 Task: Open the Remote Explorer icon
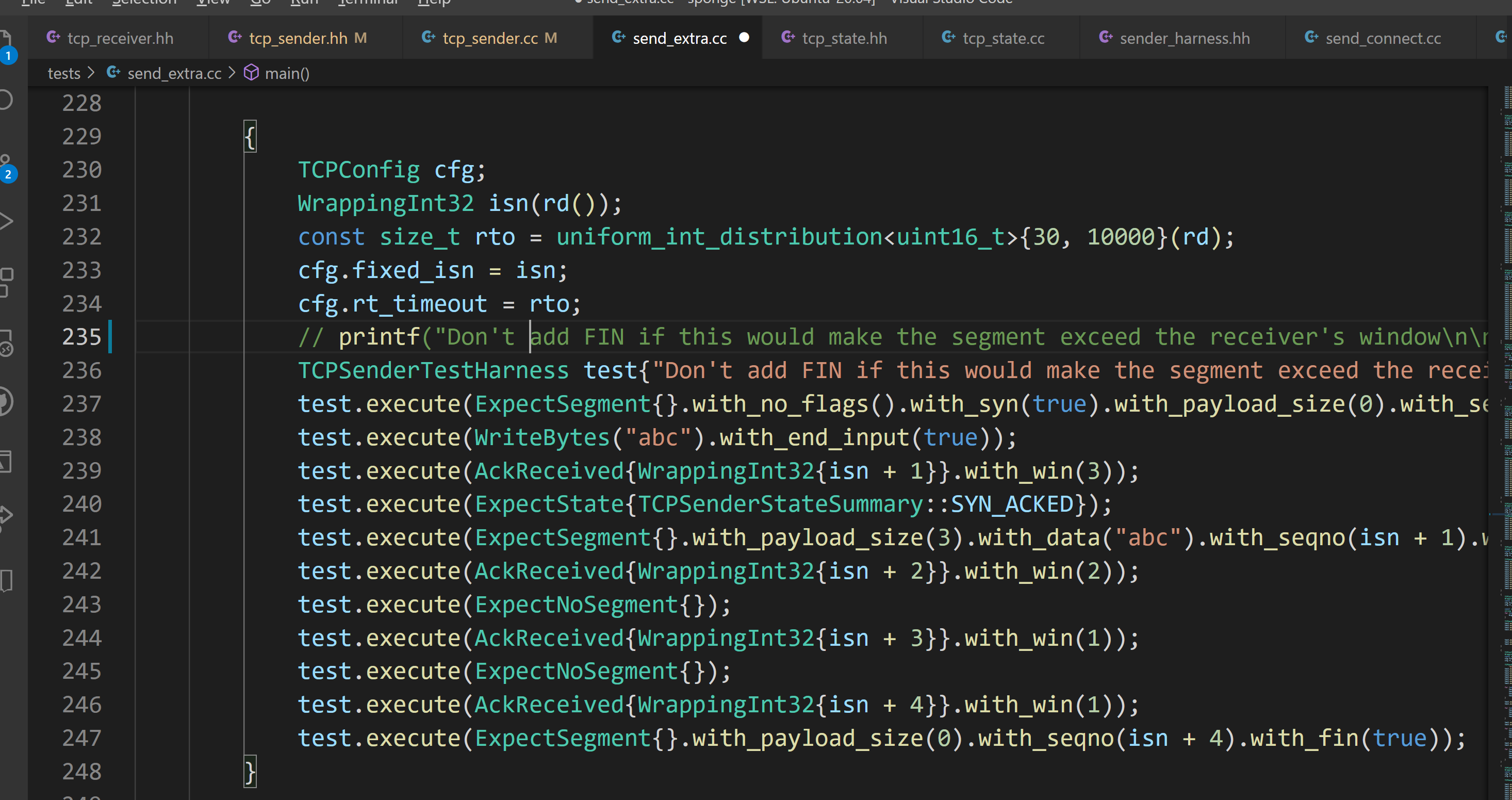(x=6, y=342)
